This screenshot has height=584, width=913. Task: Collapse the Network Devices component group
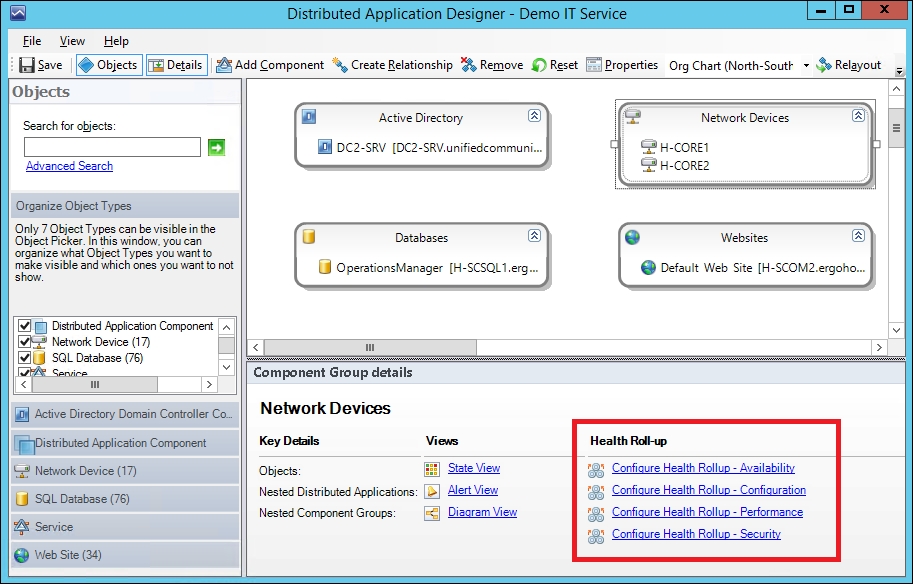click(x=858, y=116)
